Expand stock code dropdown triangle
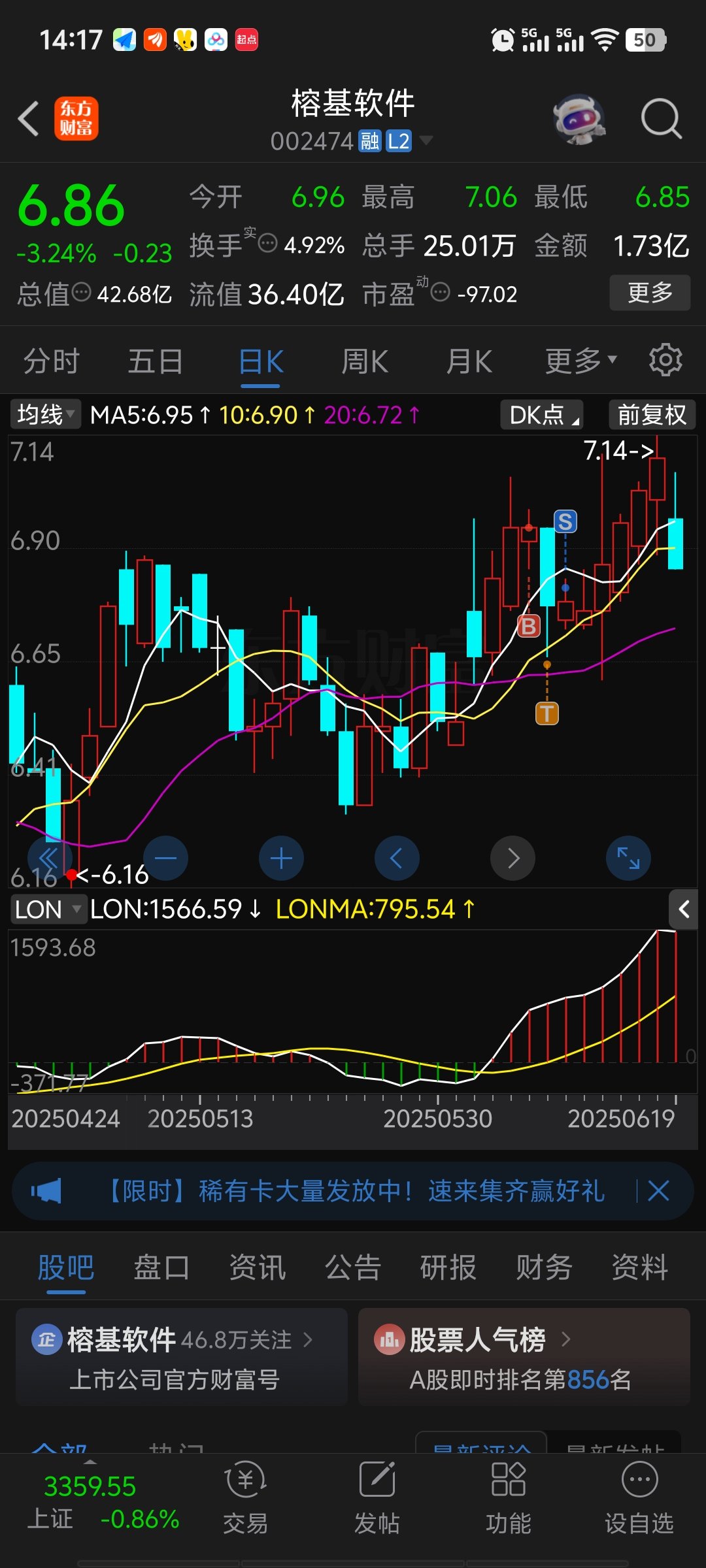Screen dimensions: 706x1568 426,140
